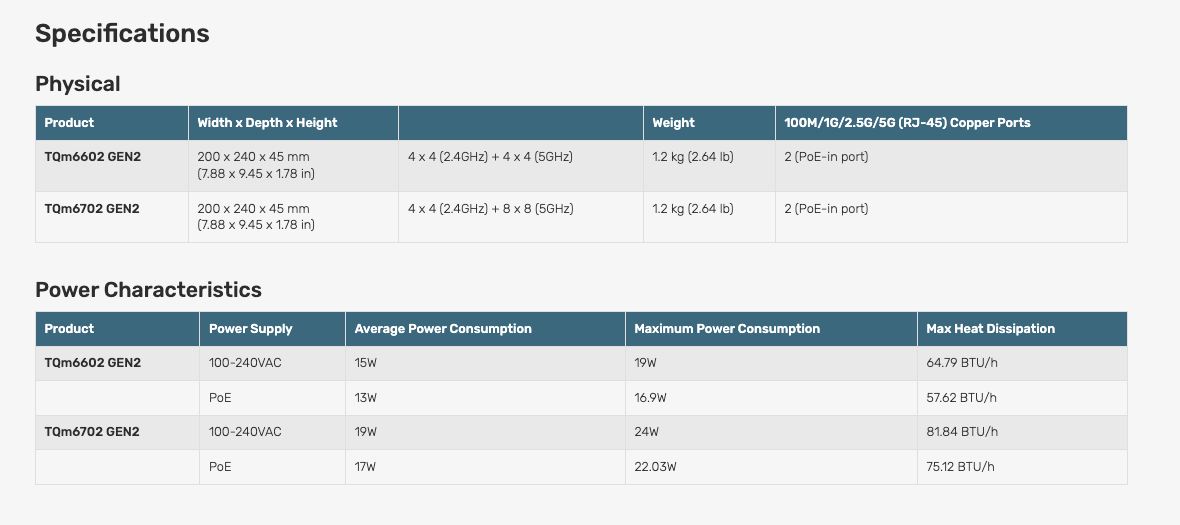
Task: Click the Power Supply column header
Action: coord(251,329)
